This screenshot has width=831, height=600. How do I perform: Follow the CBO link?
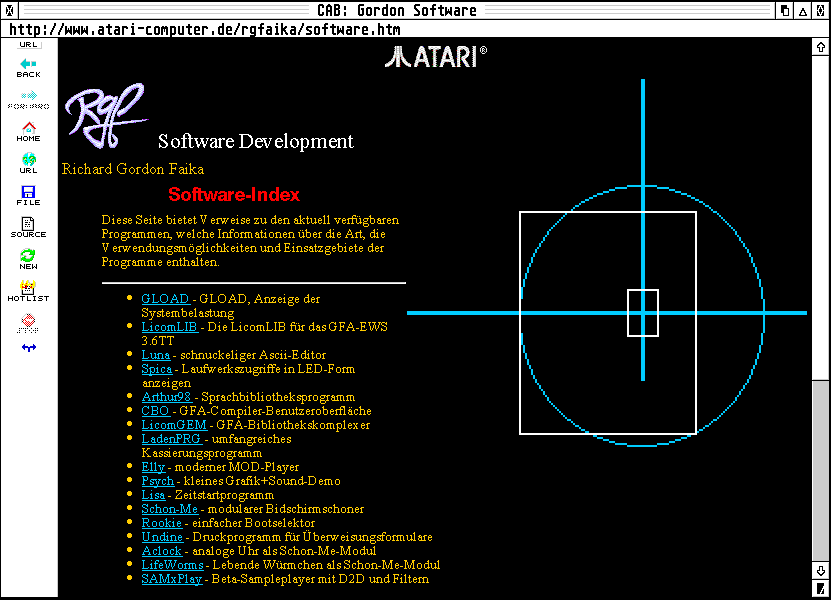tap(155, 411)
